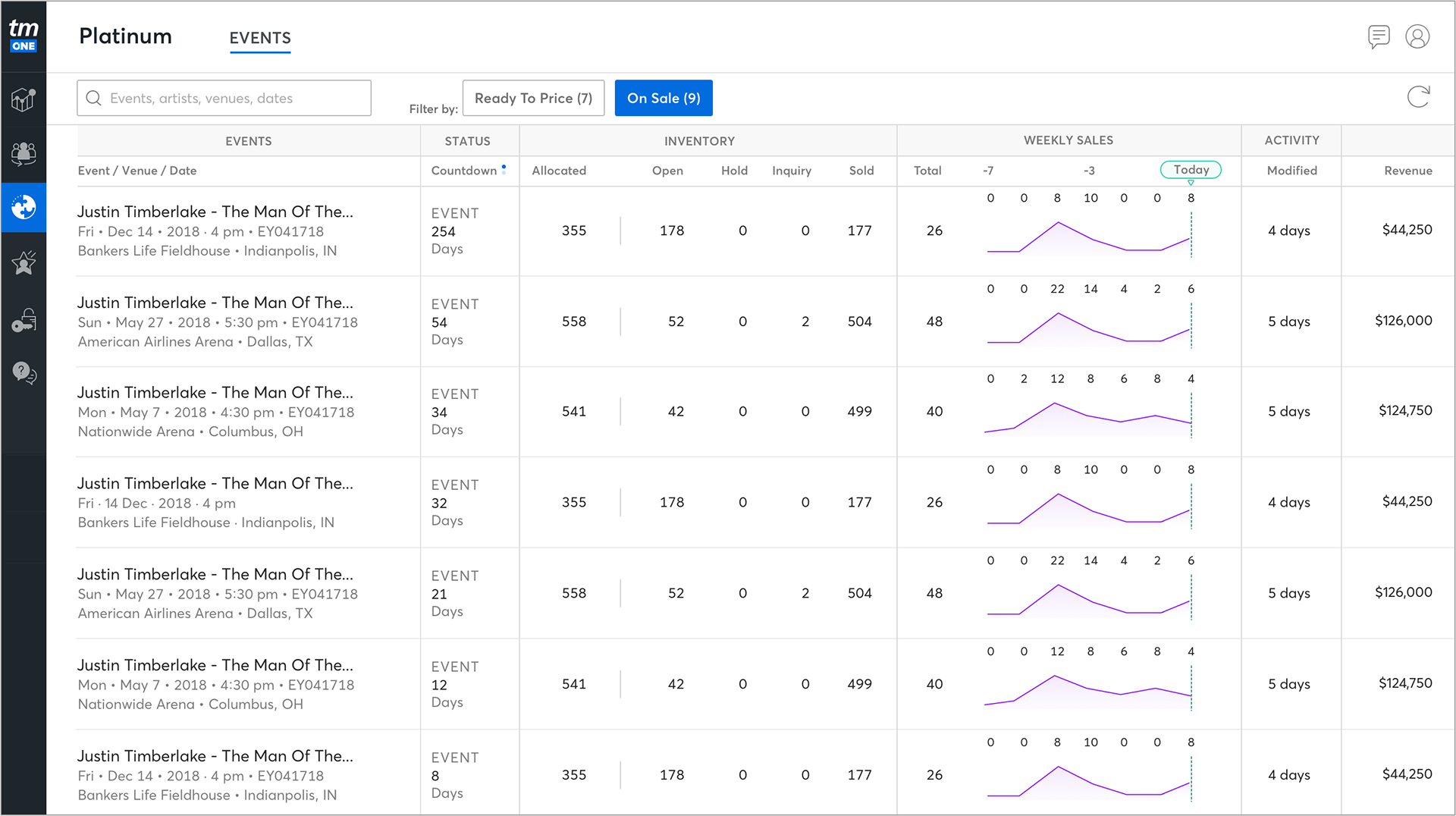Click sales chart in the 12 days row
Image resolution: width=1456 pixels, height=816 pixels.
(x=1089, y=690)
